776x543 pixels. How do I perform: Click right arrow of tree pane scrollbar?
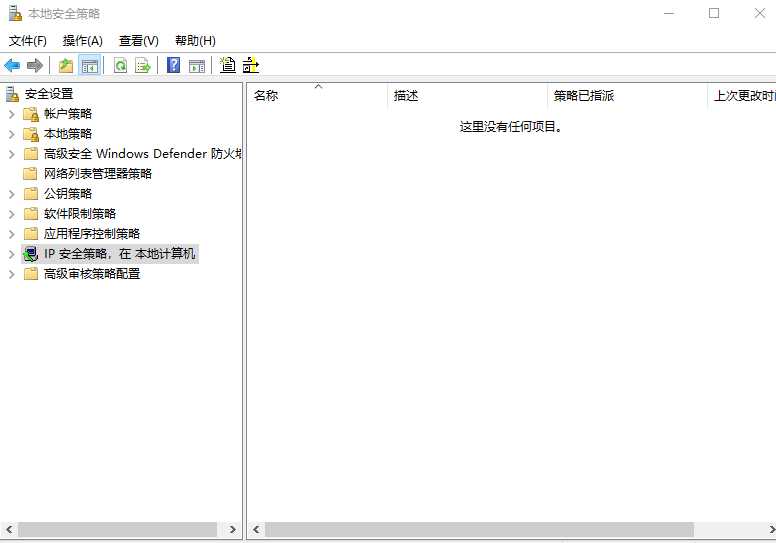point(233,530)
